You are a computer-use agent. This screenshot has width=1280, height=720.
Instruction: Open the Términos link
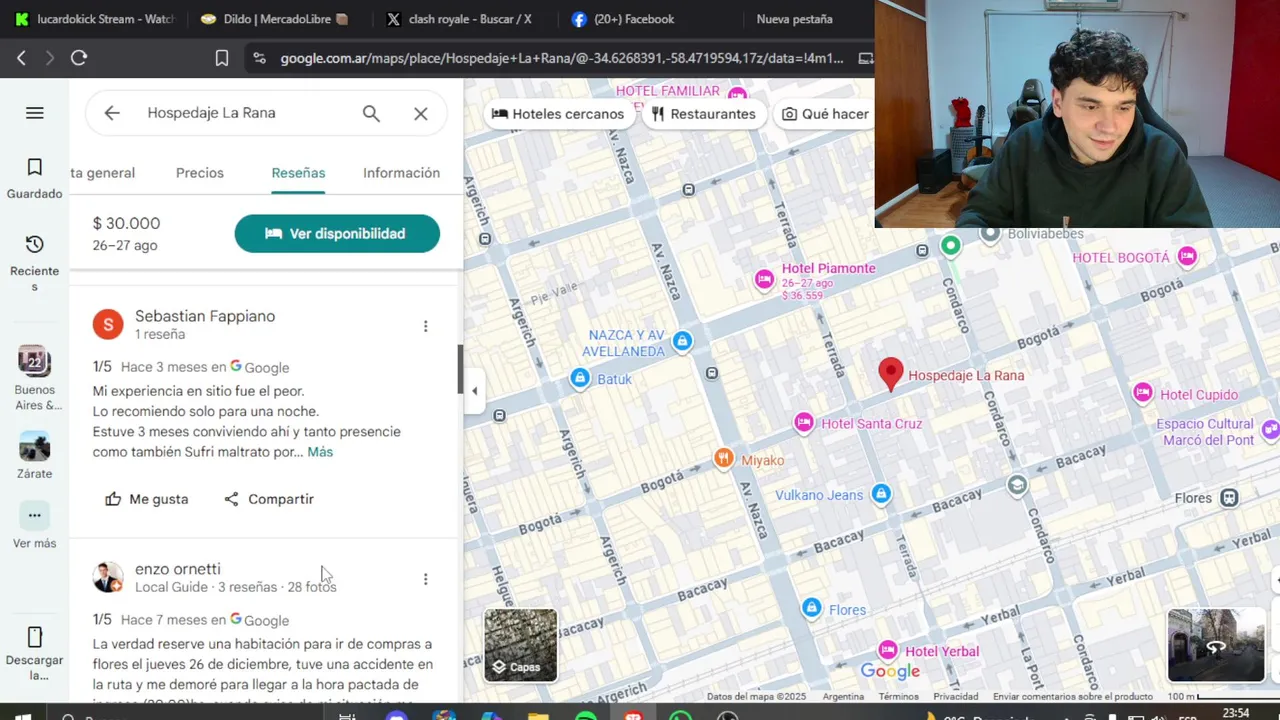[899, 697]
